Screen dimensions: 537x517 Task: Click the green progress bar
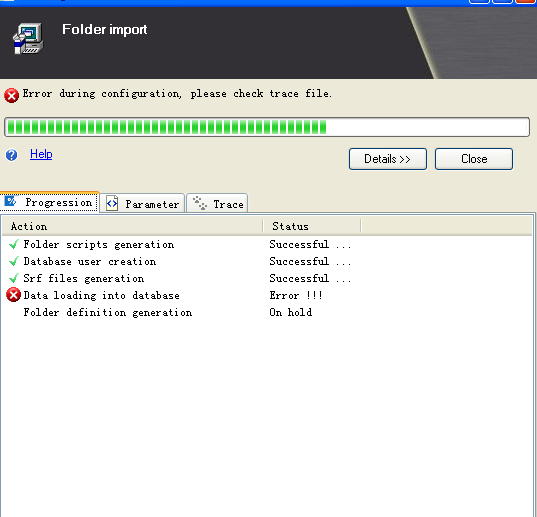[267, 127]
